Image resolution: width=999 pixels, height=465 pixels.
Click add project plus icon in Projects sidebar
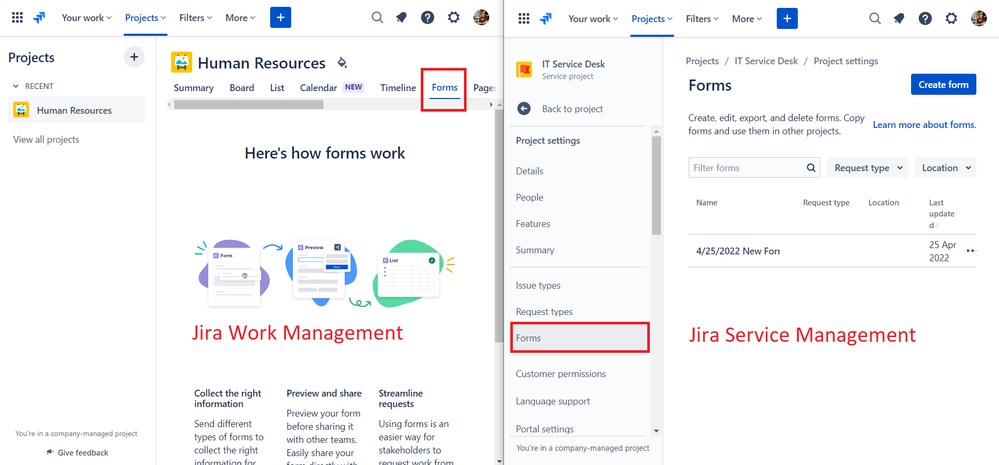click(134, 57)
